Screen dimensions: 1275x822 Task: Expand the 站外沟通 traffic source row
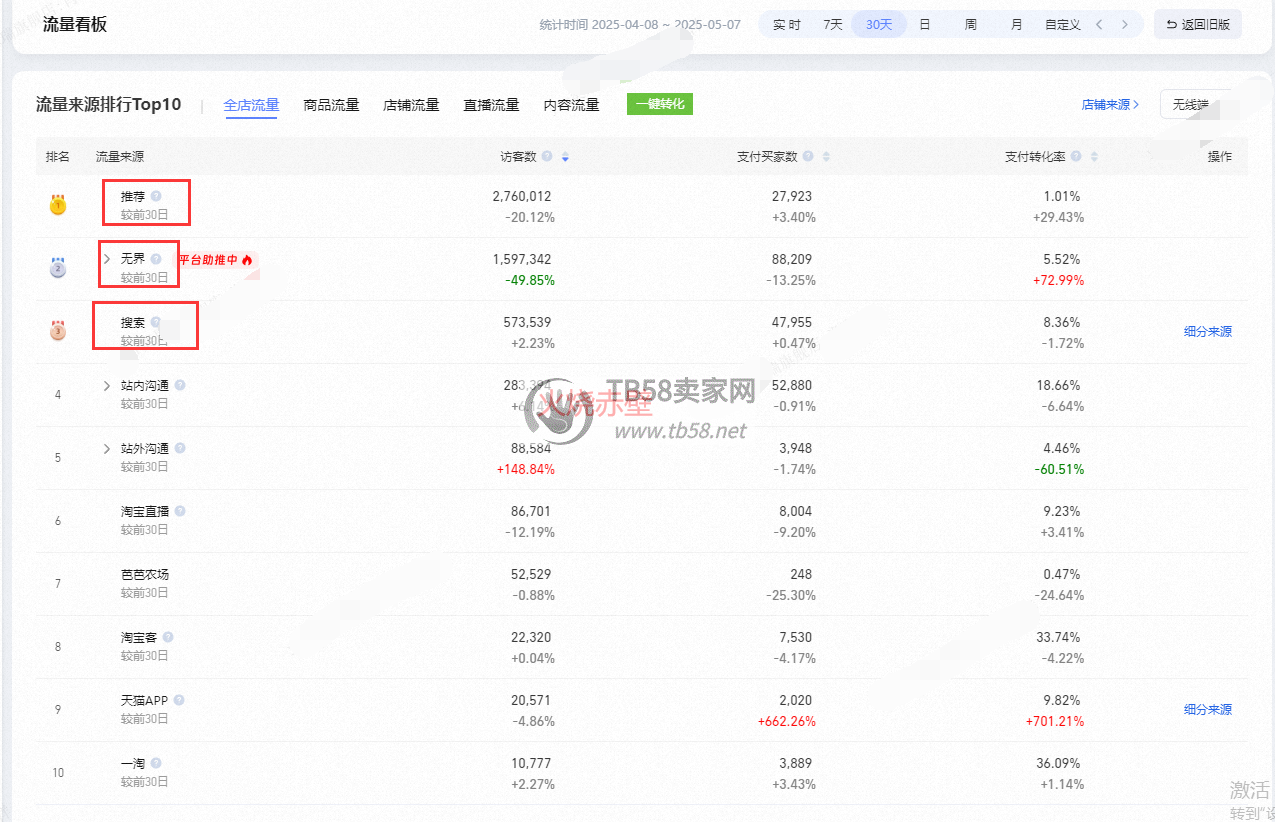107,448
